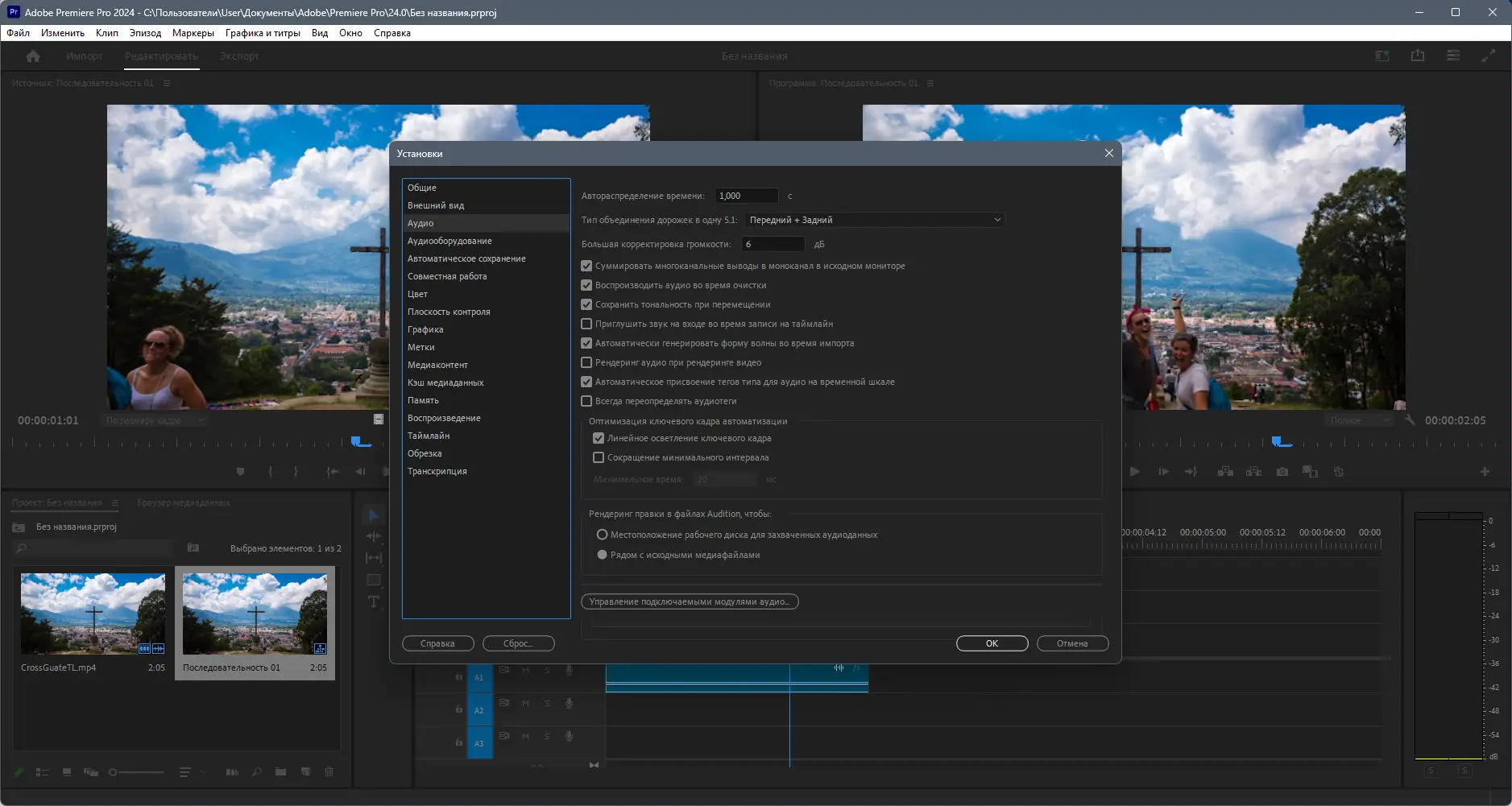Screen dimensions: 1512x806
Task: Click the Project panel thumbnail zoom slider
Action: tap(137, 772)
